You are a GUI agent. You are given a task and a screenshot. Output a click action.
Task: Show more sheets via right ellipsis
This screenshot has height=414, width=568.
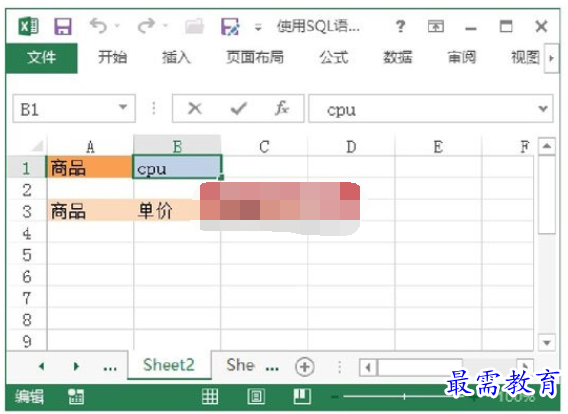click(272, 368)
